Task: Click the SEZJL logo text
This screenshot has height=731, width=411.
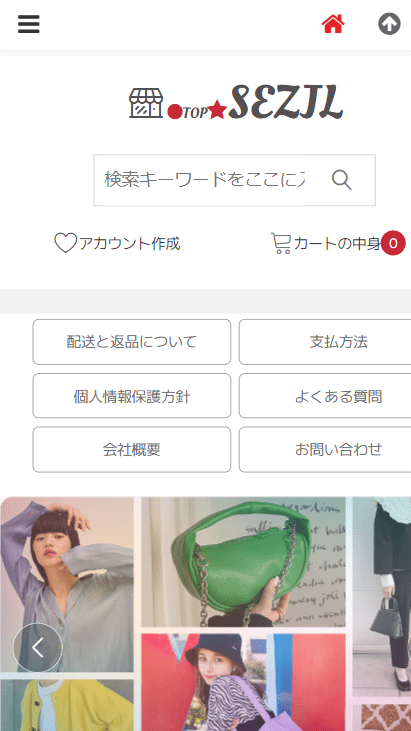Action: [286, 102]
